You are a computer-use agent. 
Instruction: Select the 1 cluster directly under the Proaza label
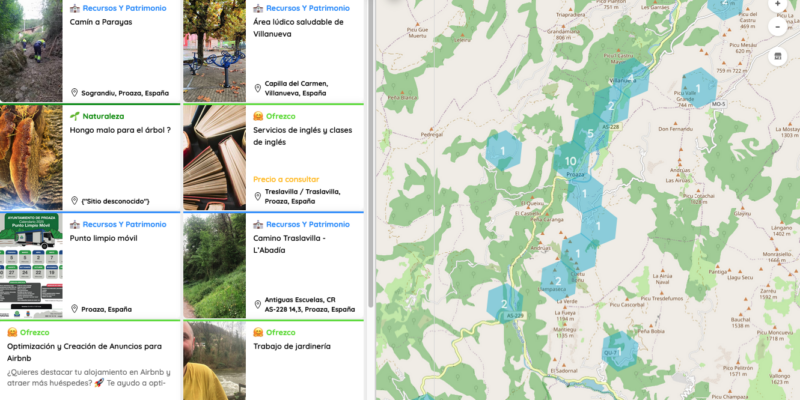click(585, 194)
